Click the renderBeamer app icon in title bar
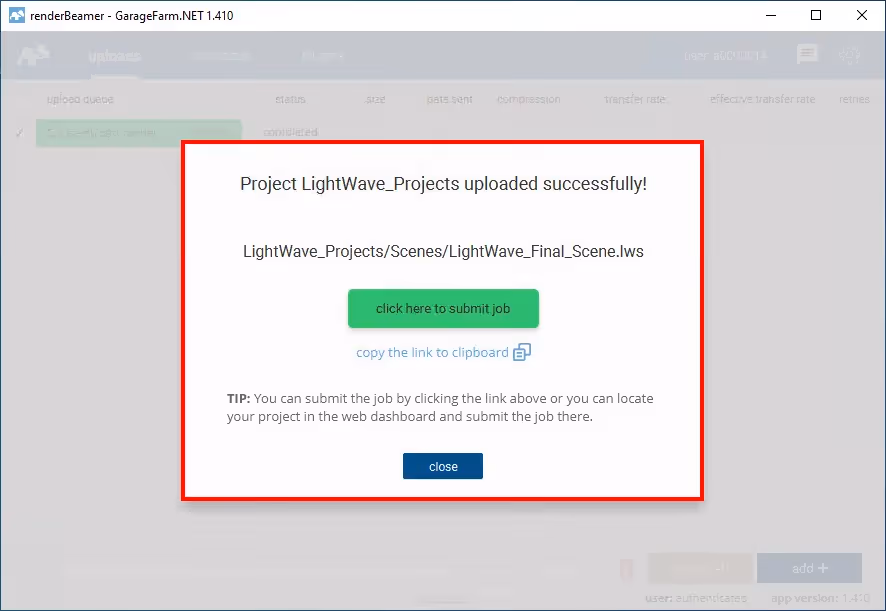 coord(17,15)
